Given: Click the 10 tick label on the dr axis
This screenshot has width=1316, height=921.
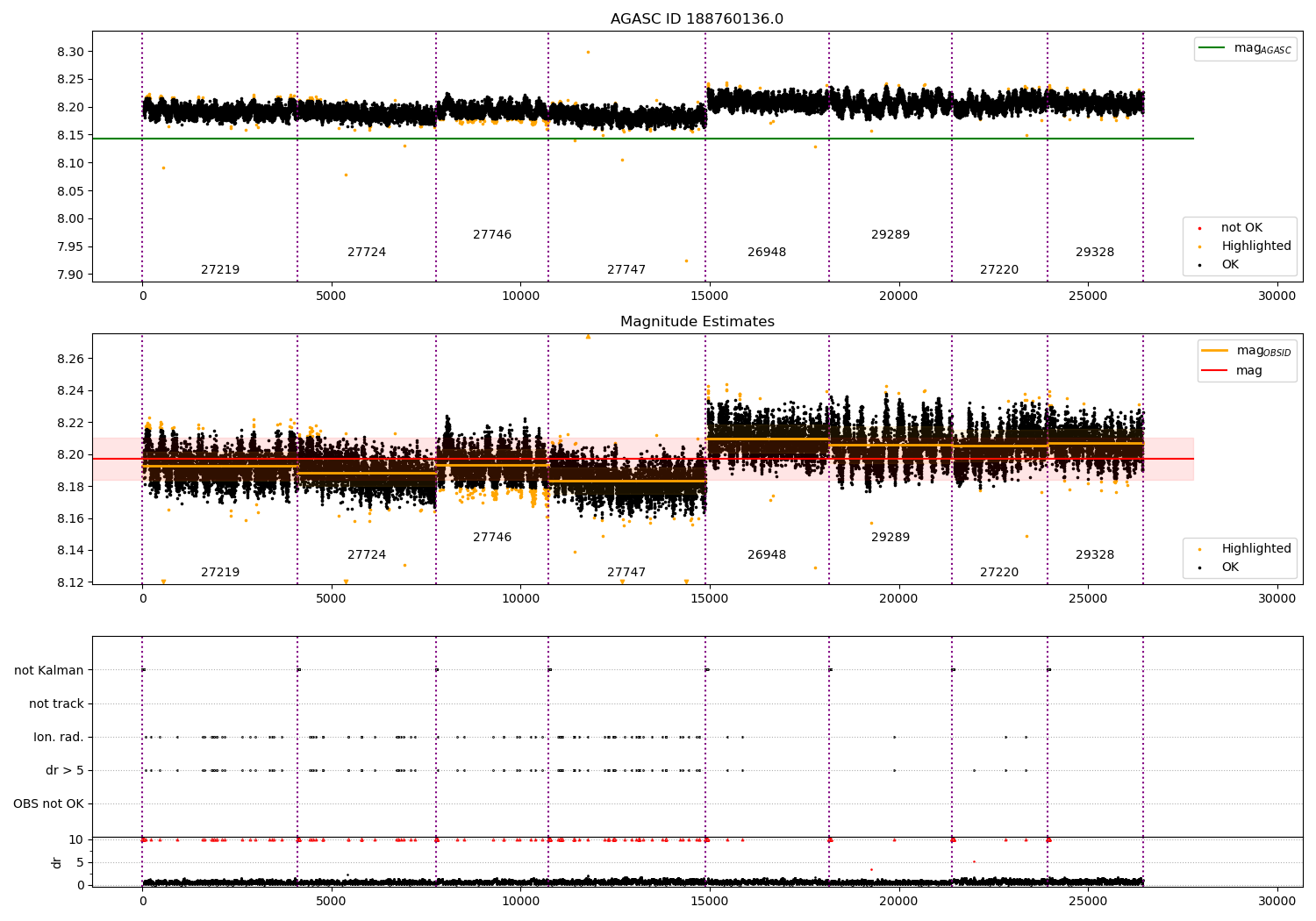Looking at the screenshot, I should [76, 839].
